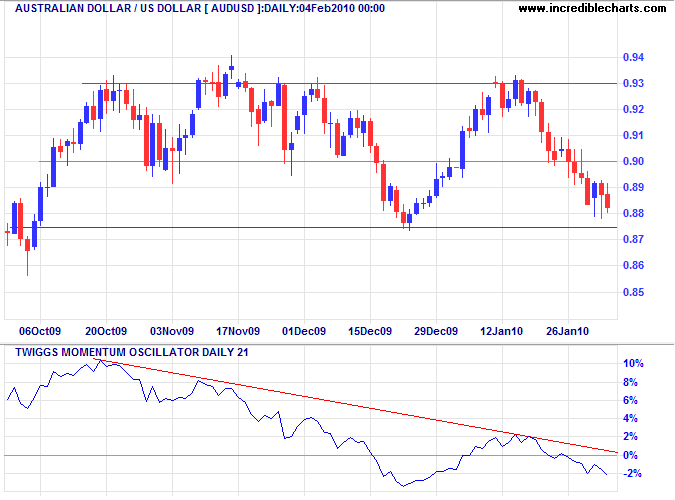Click the 4% oscillator axis label

tap(630, 418)
